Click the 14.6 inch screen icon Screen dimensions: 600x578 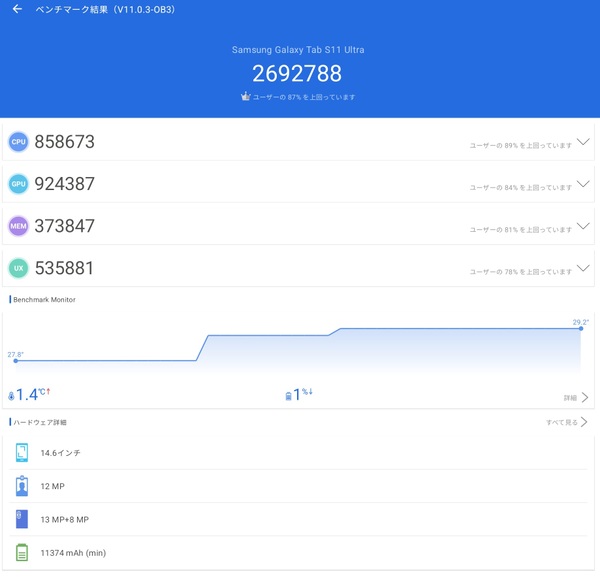(x=22, y=453)
